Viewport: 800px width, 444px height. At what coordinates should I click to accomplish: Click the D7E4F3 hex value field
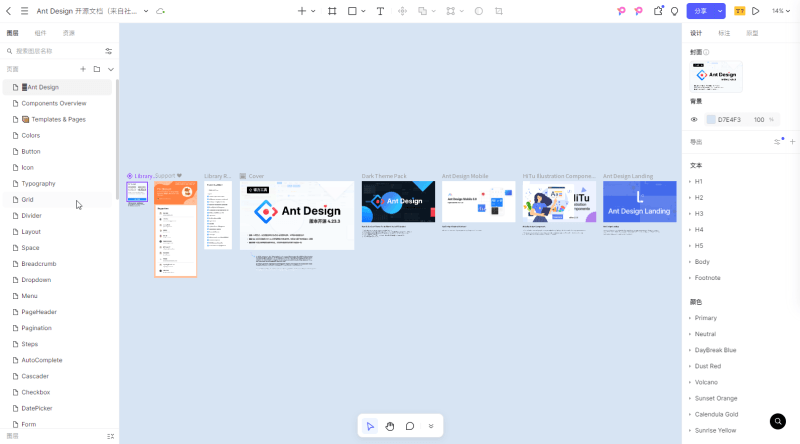coord(729,119)
